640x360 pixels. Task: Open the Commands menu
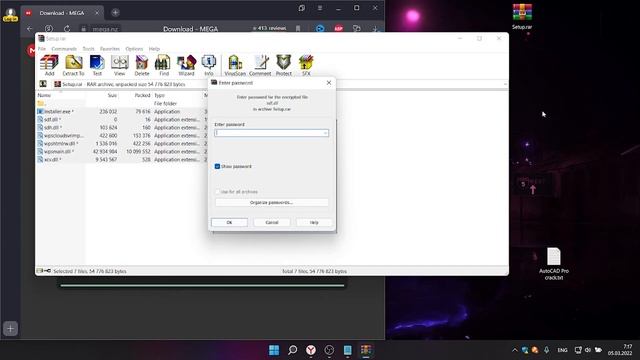pos(64,49)
